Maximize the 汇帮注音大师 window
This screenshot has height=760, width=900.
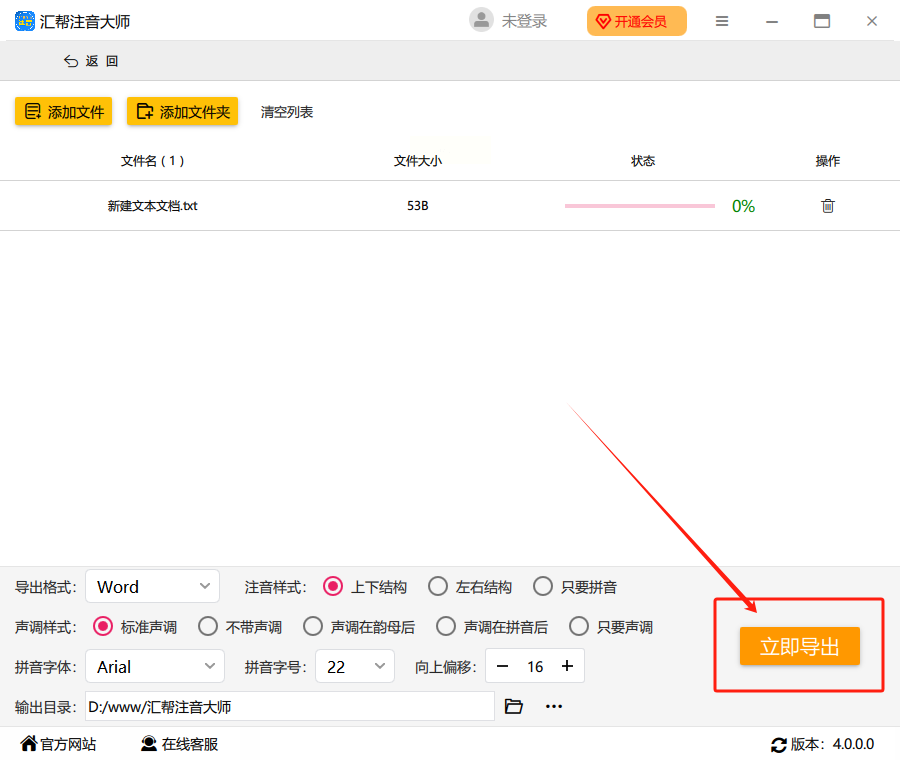[x=822, y=21]
